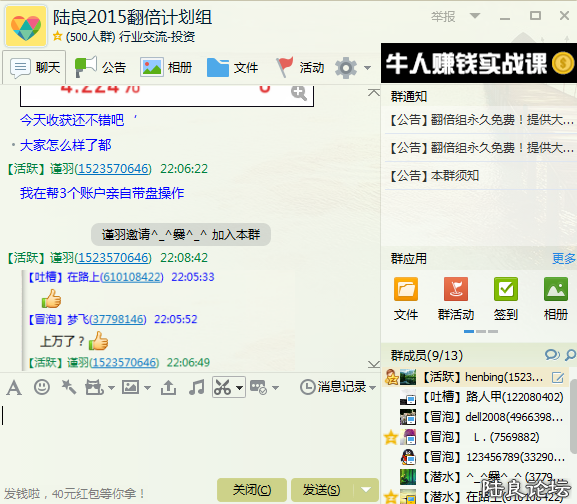The height and width of the screenshot is (504, 577).
Task: Select member L. (7569882)
Action: click(x=475, y=437)
